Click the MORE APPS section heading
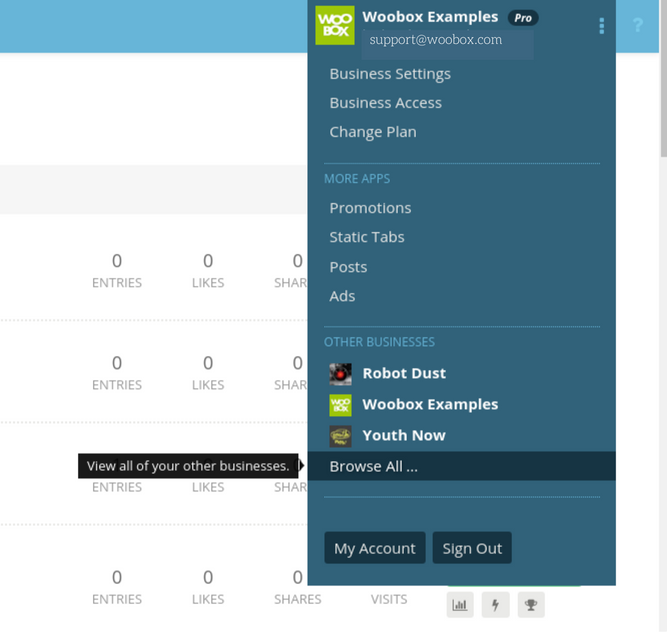The image size is (667, 632). pyautogui.click(x=357, y=179)
